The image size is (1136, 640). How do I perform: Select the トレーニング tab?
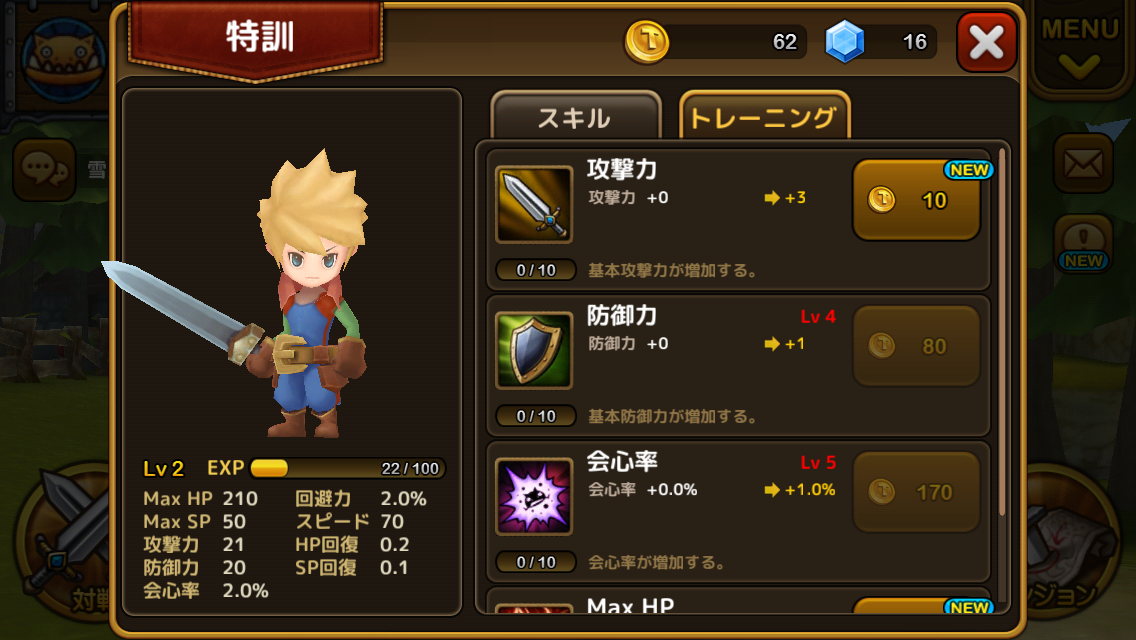[764, 117]
